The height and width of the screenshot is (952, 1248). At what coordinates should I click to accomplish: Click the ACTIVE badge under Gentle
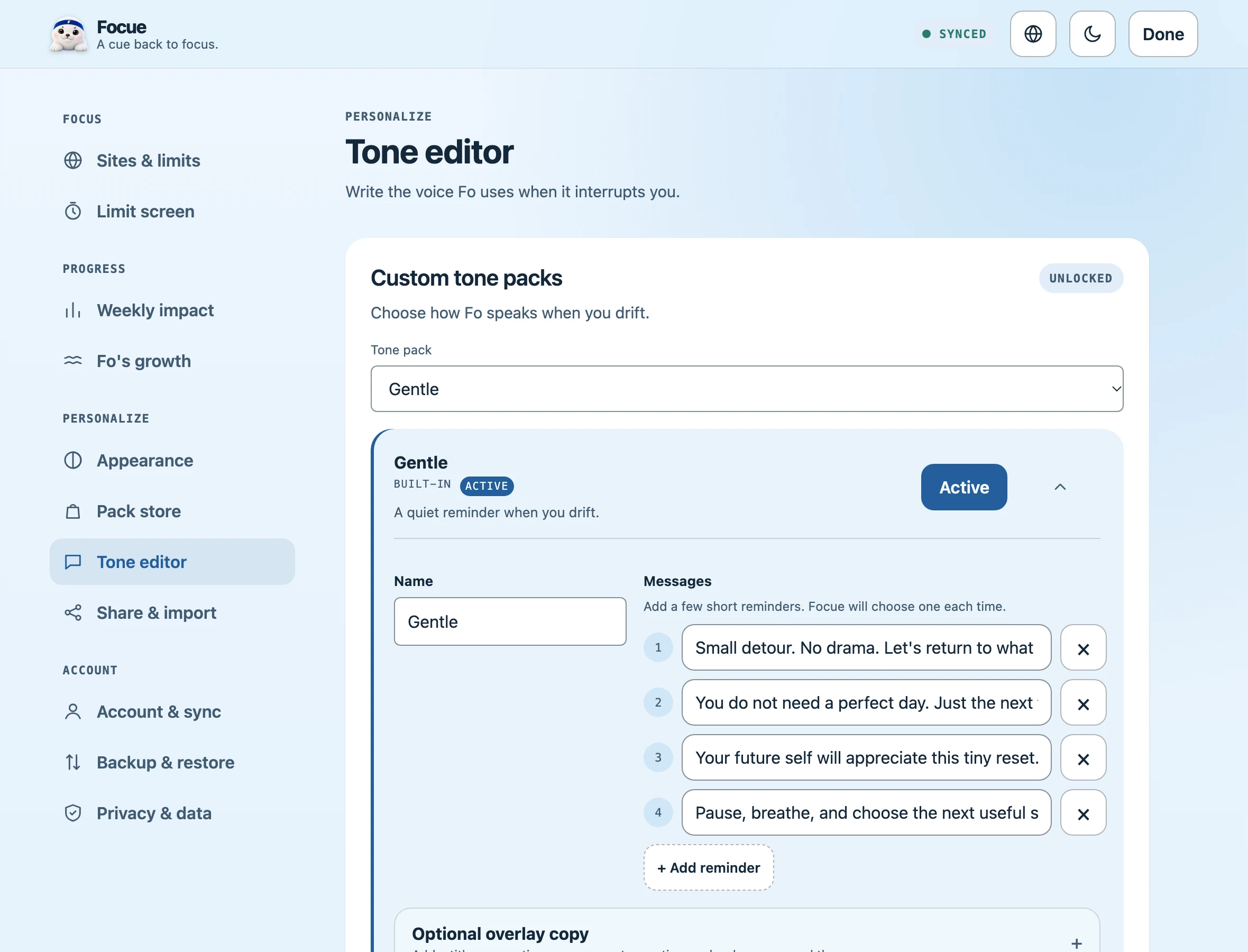[x=487, y=486]
